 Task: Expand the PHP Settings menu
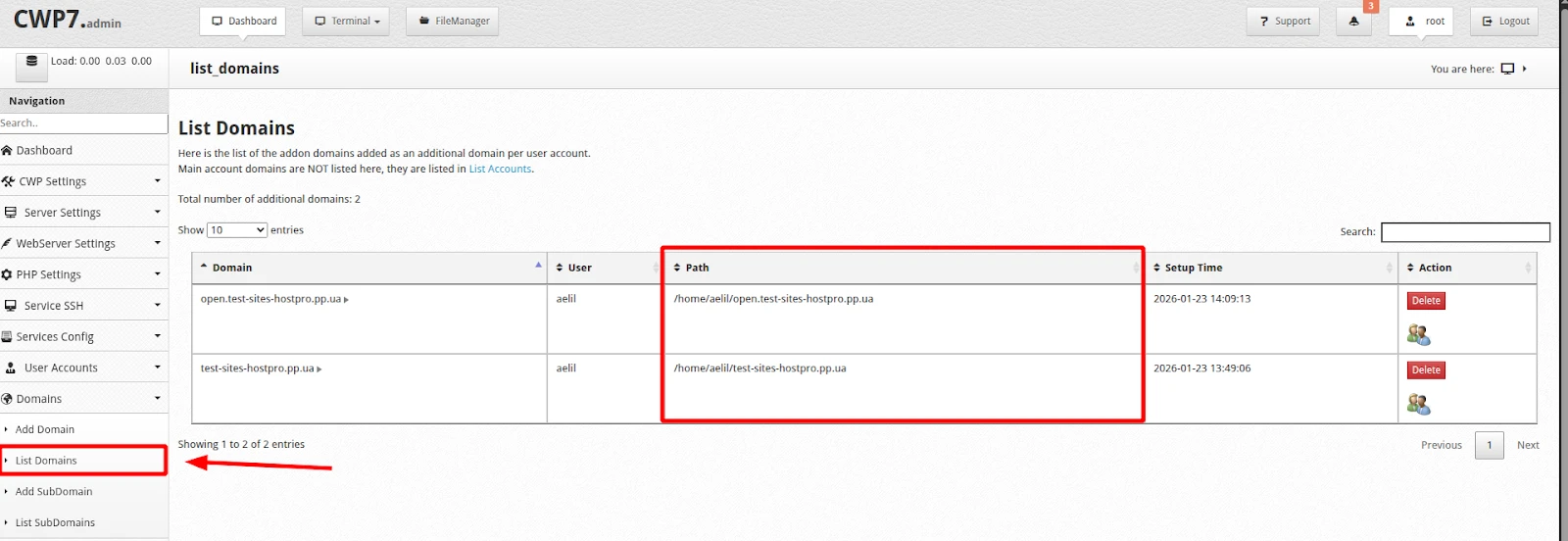[83, 274]
